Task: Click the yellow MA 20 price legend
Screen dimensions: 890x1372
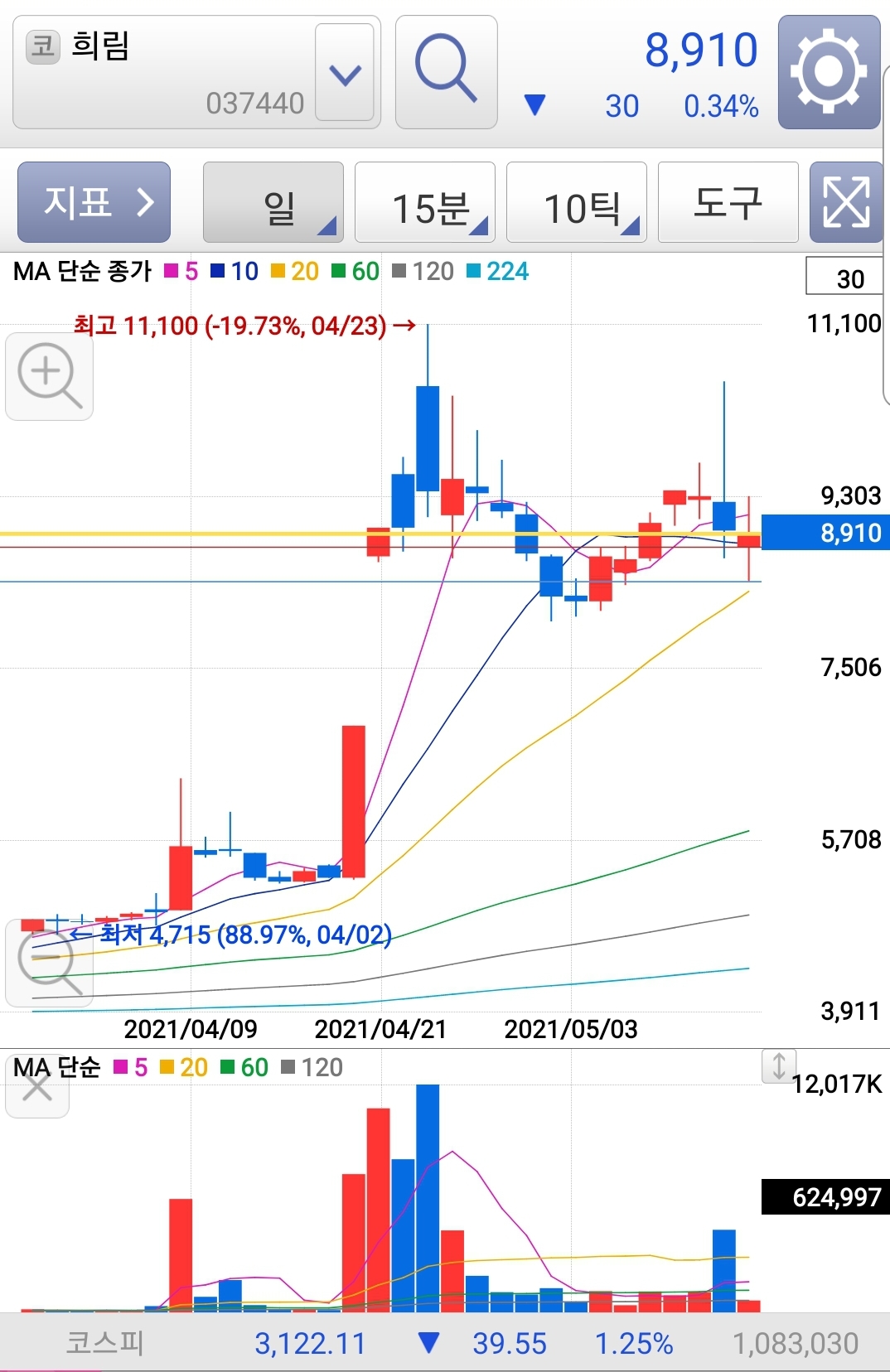Action: (295, 271)
